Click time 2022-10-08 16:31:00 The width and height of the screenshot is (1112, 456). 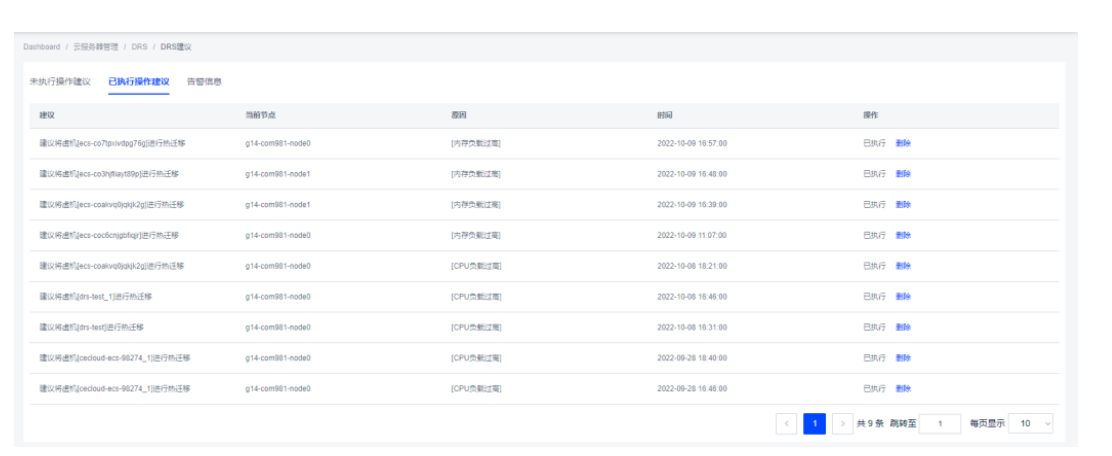pyautogui.click(x=691, y=327)
